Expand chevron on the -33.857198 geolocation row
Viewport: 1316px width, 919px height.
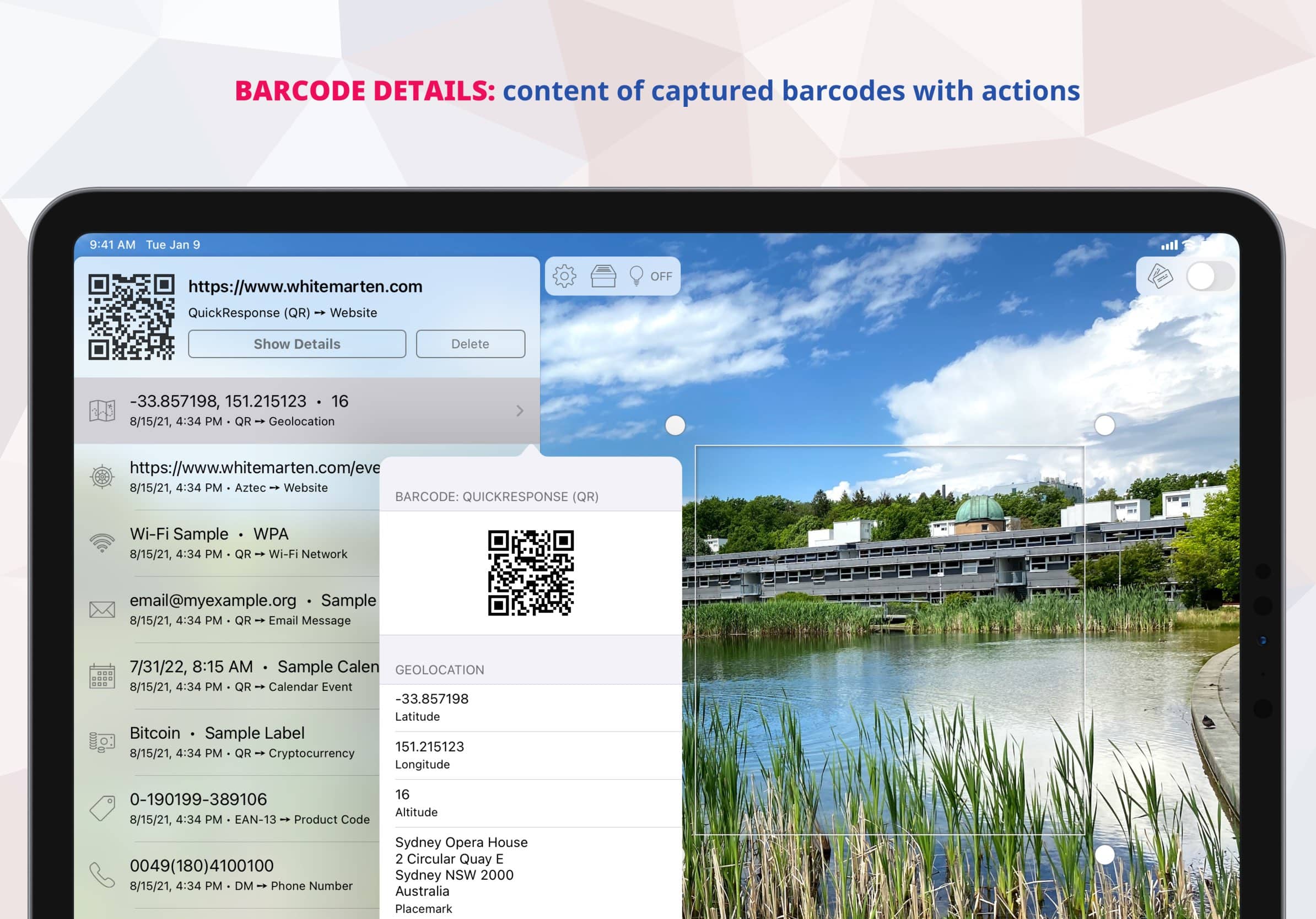click(519, 411)
